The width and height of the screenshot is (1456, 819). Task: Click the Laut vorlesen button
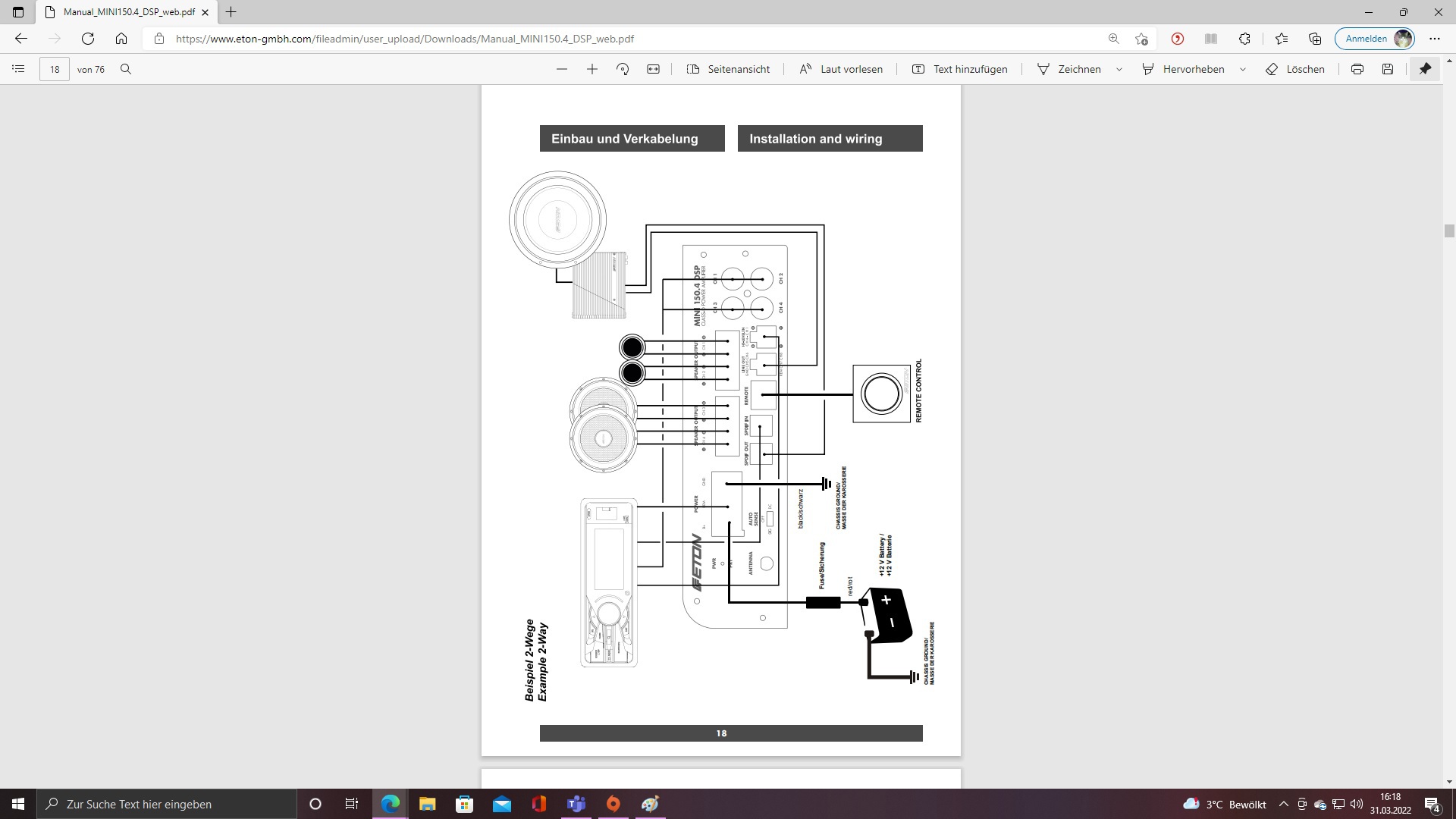[841, 69]
